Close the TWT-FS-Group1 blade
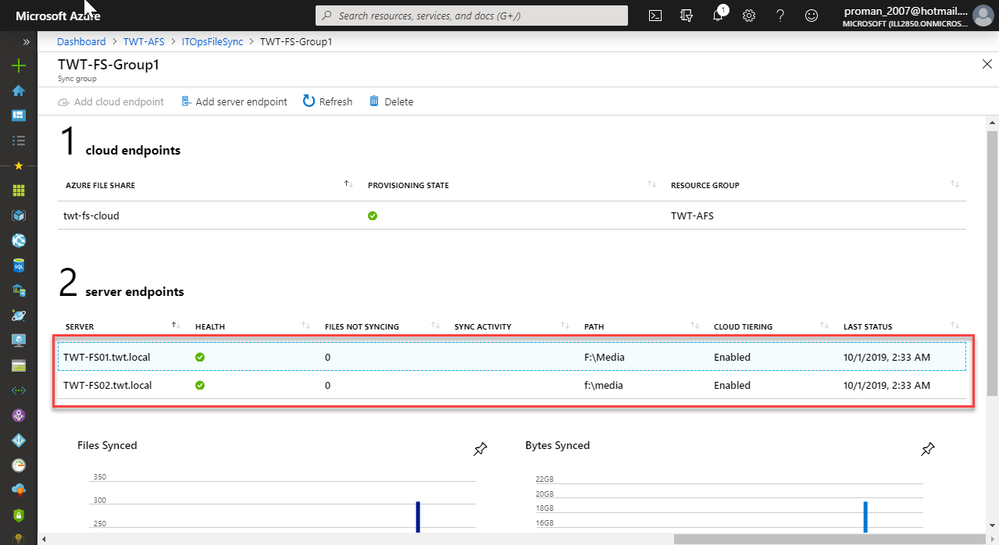Image resolution: width=999 pixels, height=545 pixels. (x=987, y=64)
